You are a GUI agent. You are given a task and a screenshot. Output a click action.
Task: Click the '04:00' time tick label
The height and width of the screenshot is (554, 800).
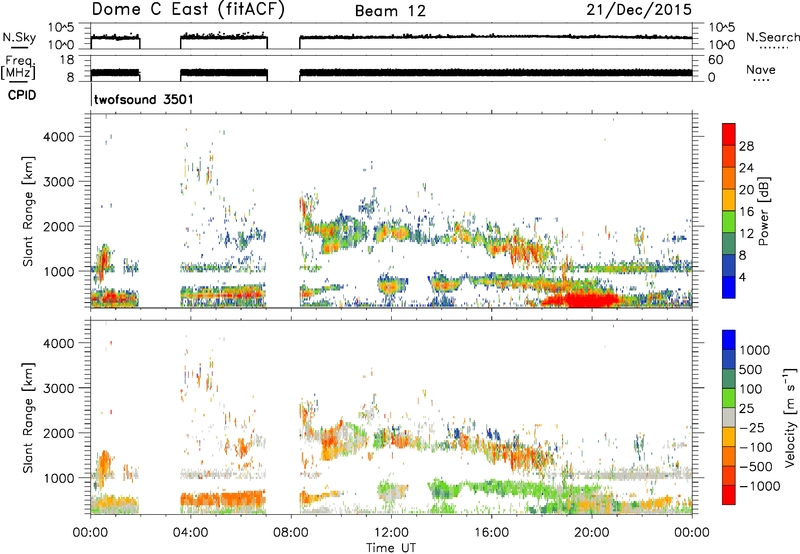[191, 533]
